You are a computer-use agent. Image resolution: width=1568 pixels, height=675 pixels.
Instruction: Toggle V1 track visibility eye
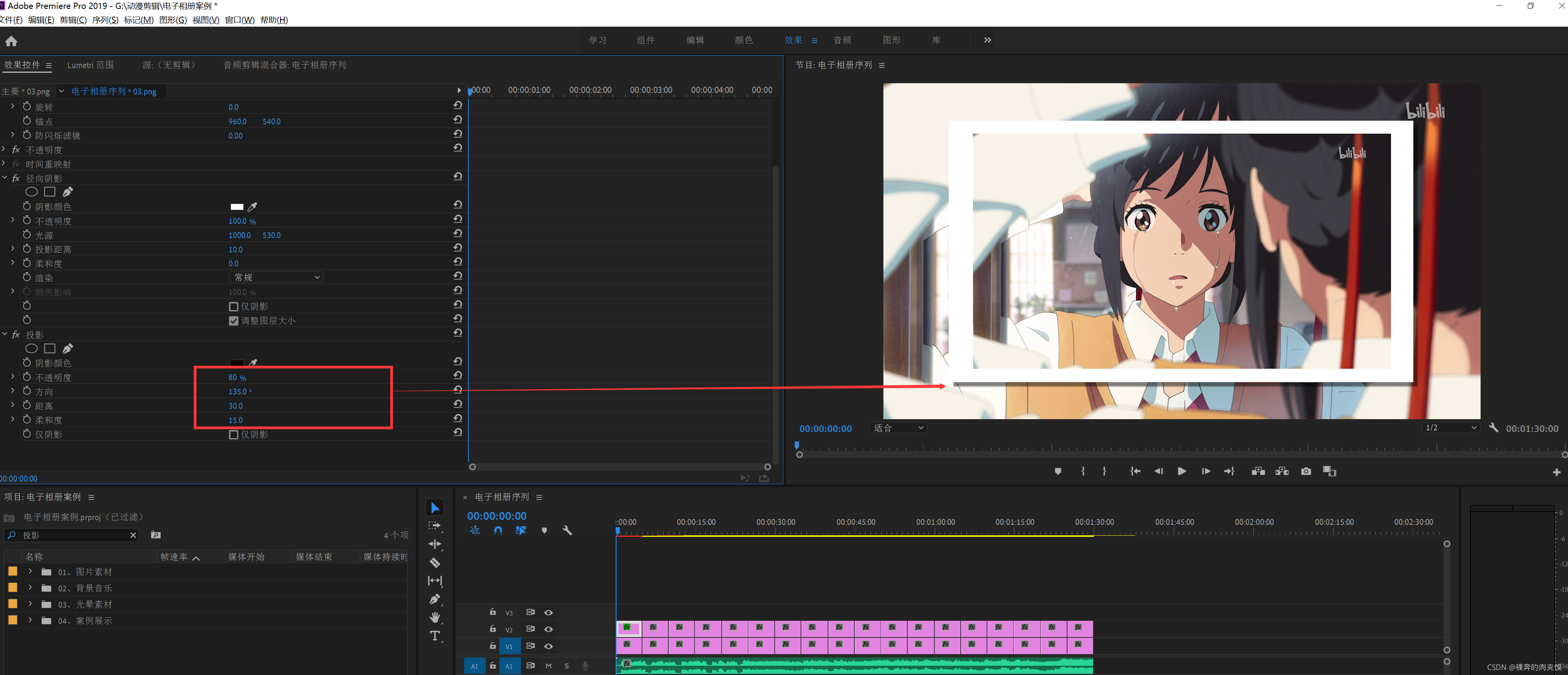[548, 646]
